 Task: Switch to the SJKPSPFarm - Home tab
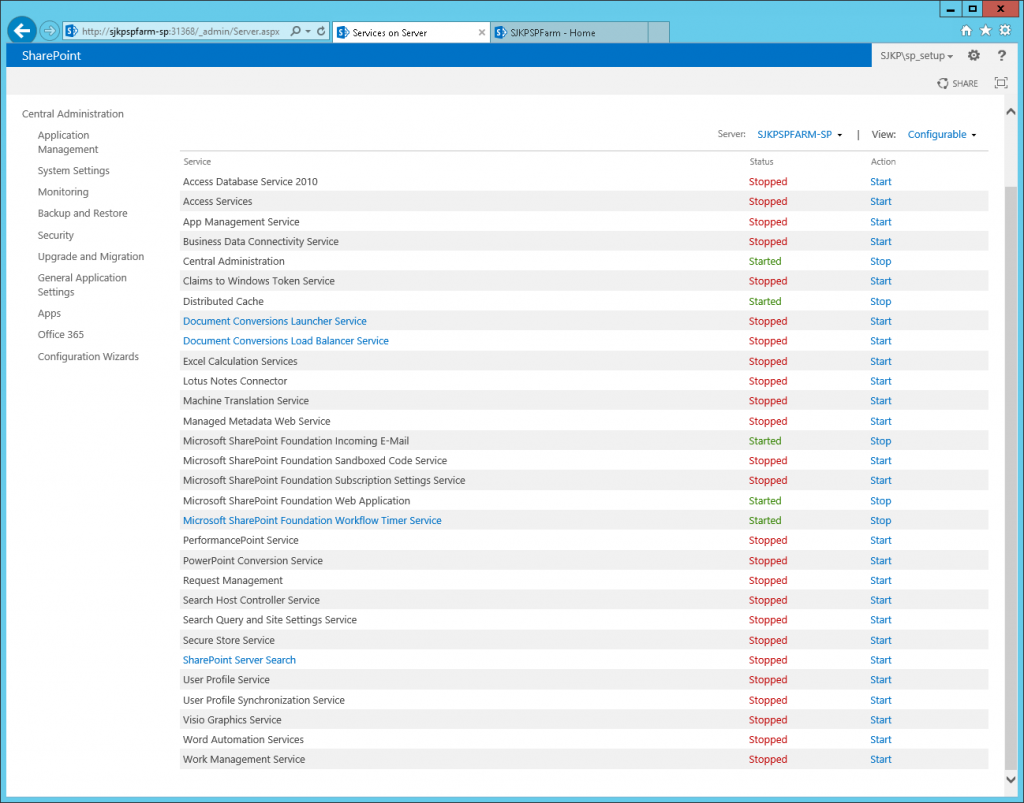coord(568,33)
